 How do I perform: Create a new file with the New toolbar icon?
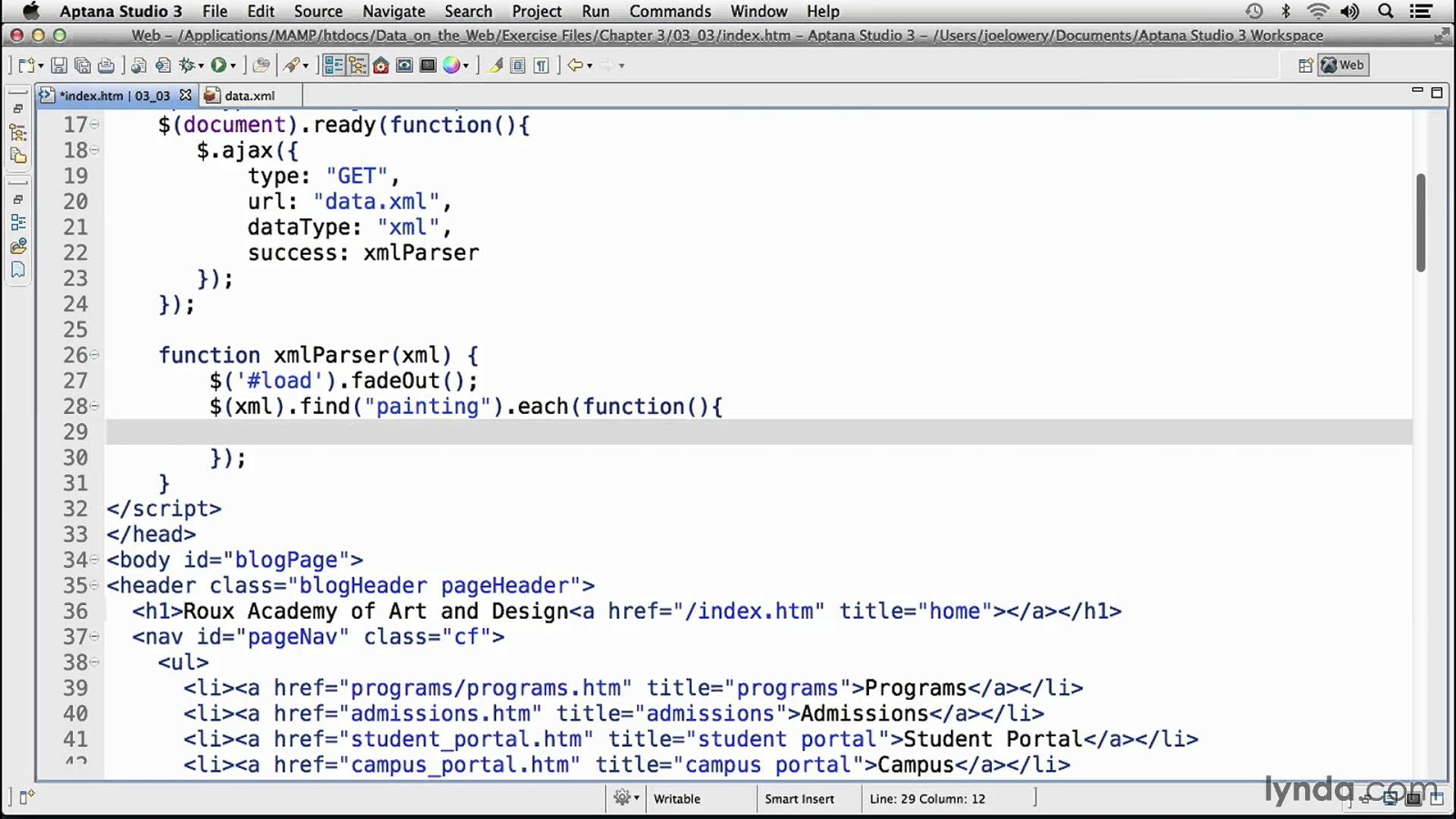click(26, 66)
